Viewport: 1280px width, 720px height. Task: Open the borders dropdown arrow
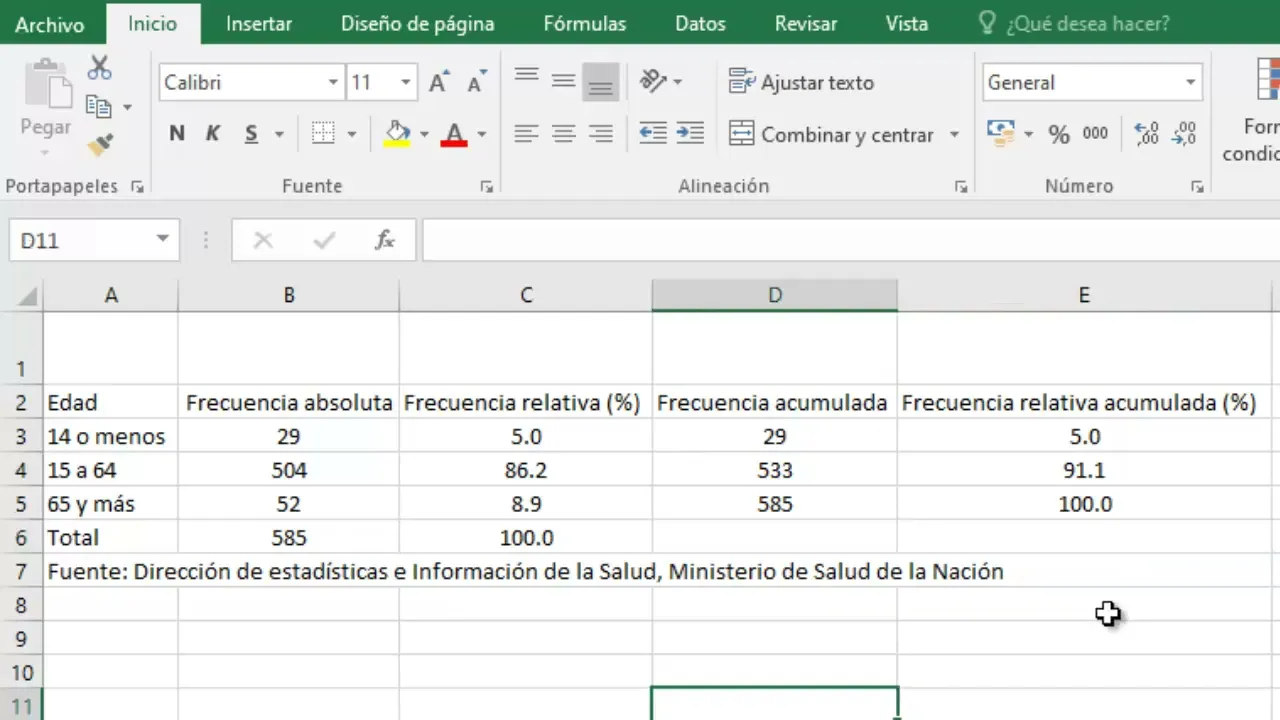[x=351, y=134]
